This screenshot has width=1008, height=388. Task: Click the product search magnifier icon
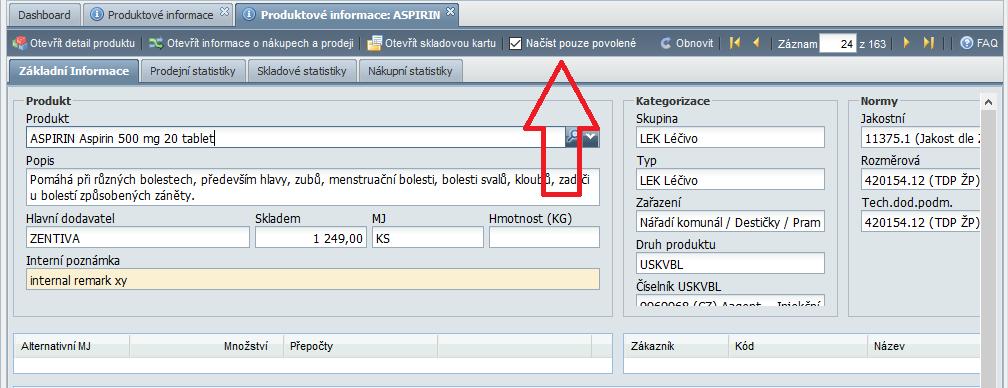point(573,137)
